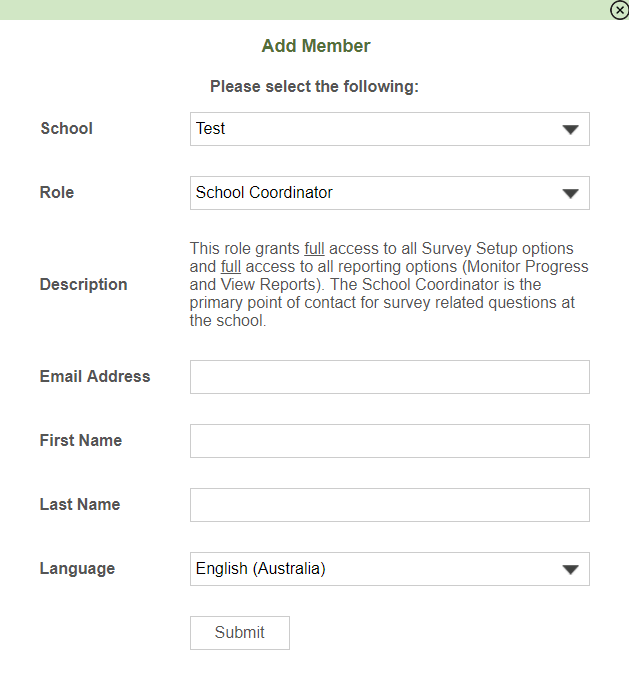Click the School dropdown arrow icon

click(570, 129)
